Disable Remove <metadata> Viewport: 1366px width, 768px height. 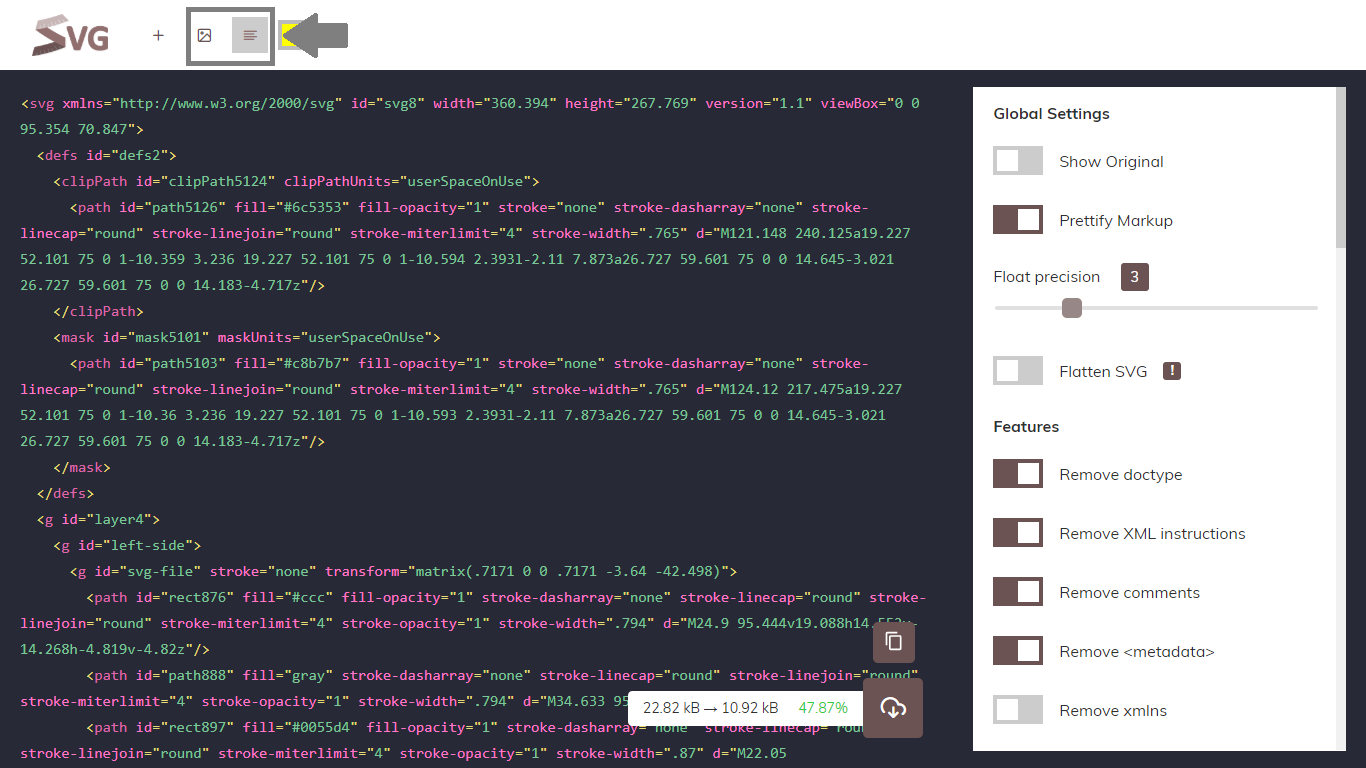click(x=1017, y=651)
